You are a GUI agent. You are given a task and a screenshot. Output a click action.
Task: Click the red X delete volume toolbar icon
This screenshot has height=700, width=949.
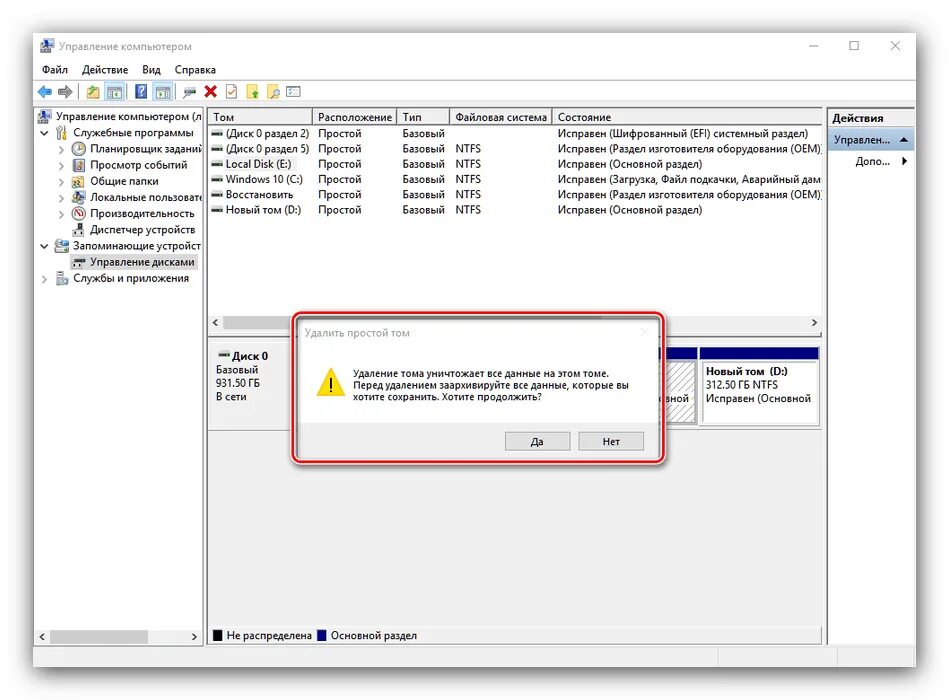pos(211,91)
